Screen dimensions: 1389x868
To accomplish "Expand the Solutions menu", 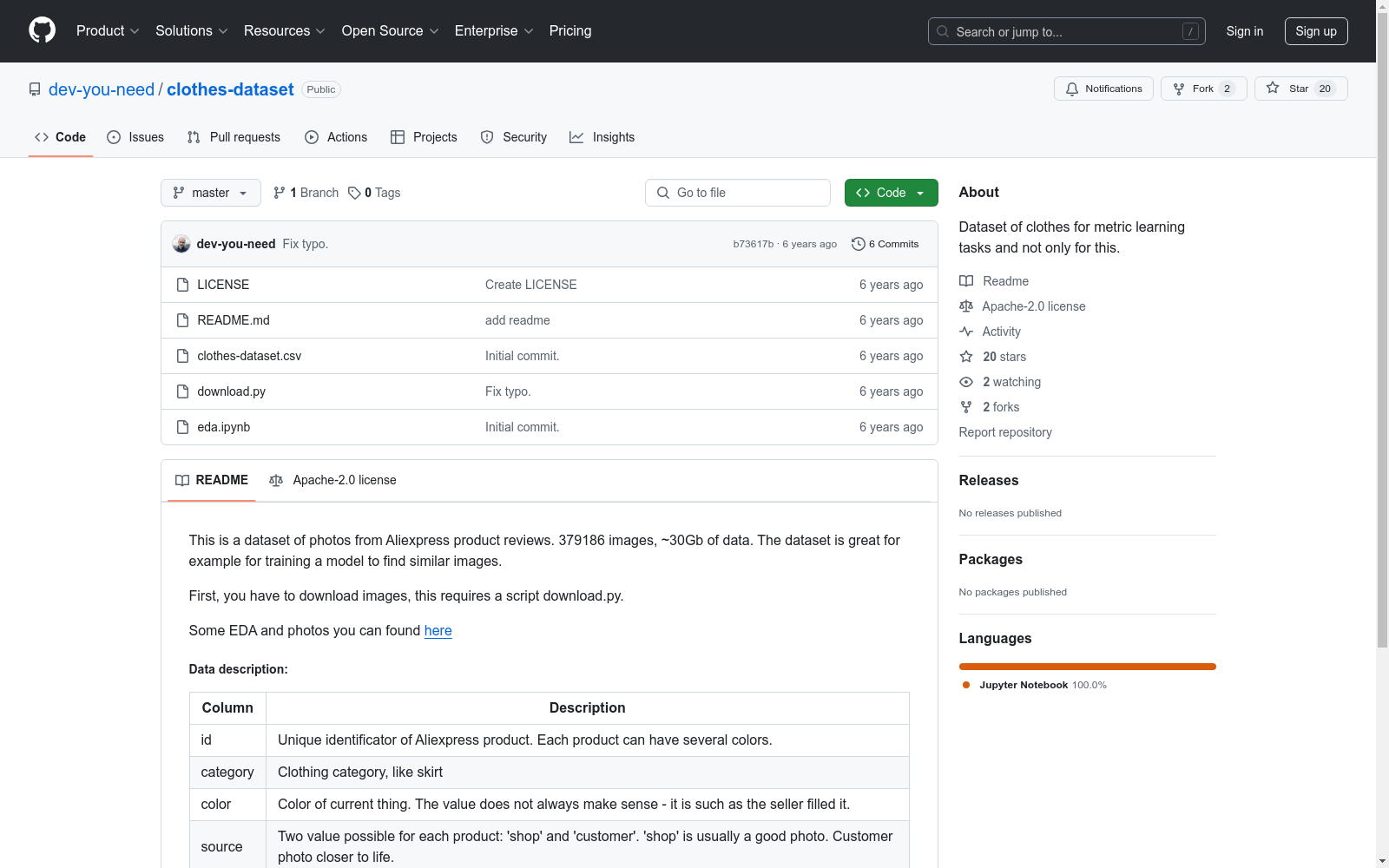I will tap(192, 31).
